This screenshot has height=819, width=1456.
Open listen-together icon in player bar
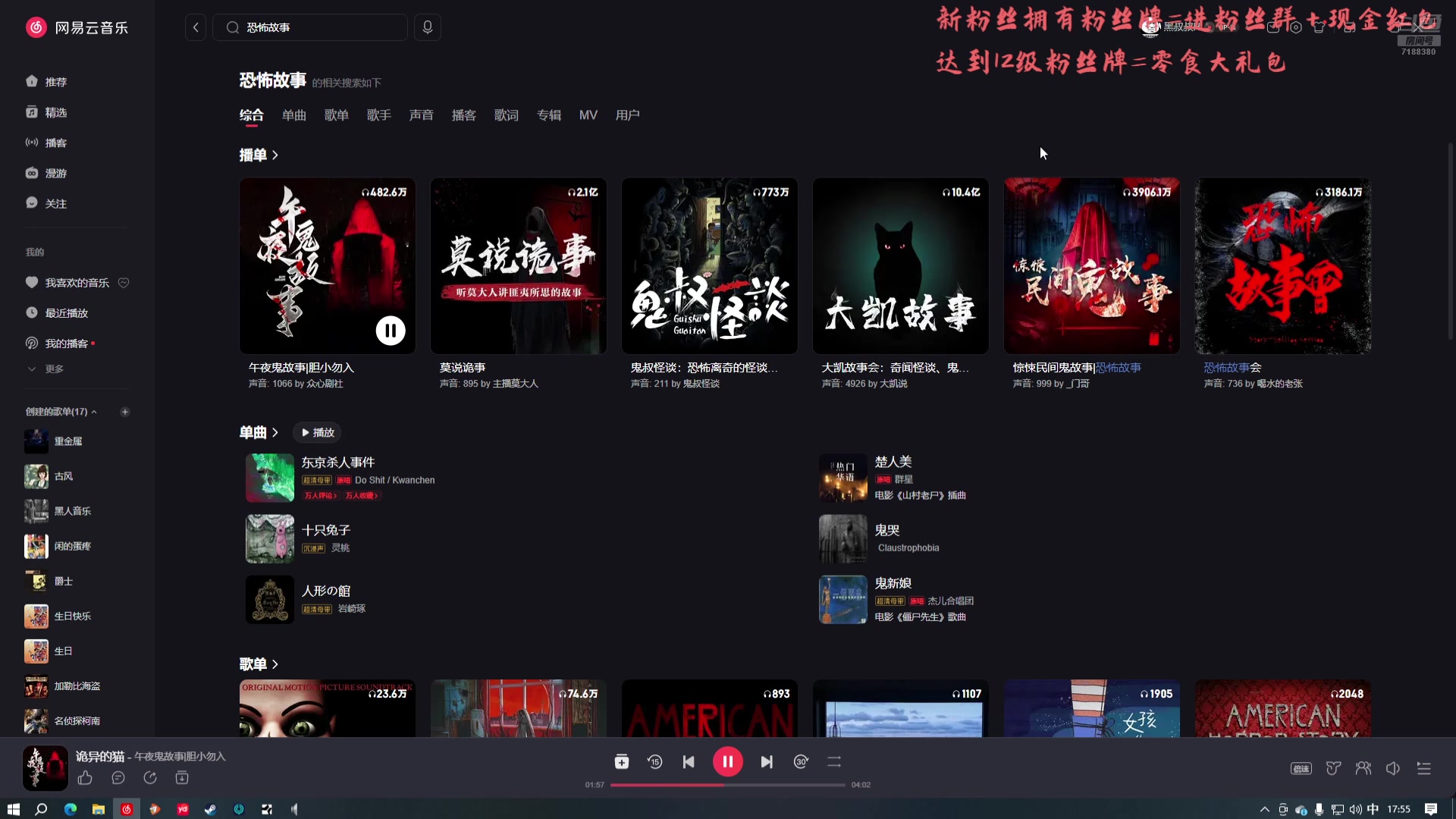[x=1363, y=769]
